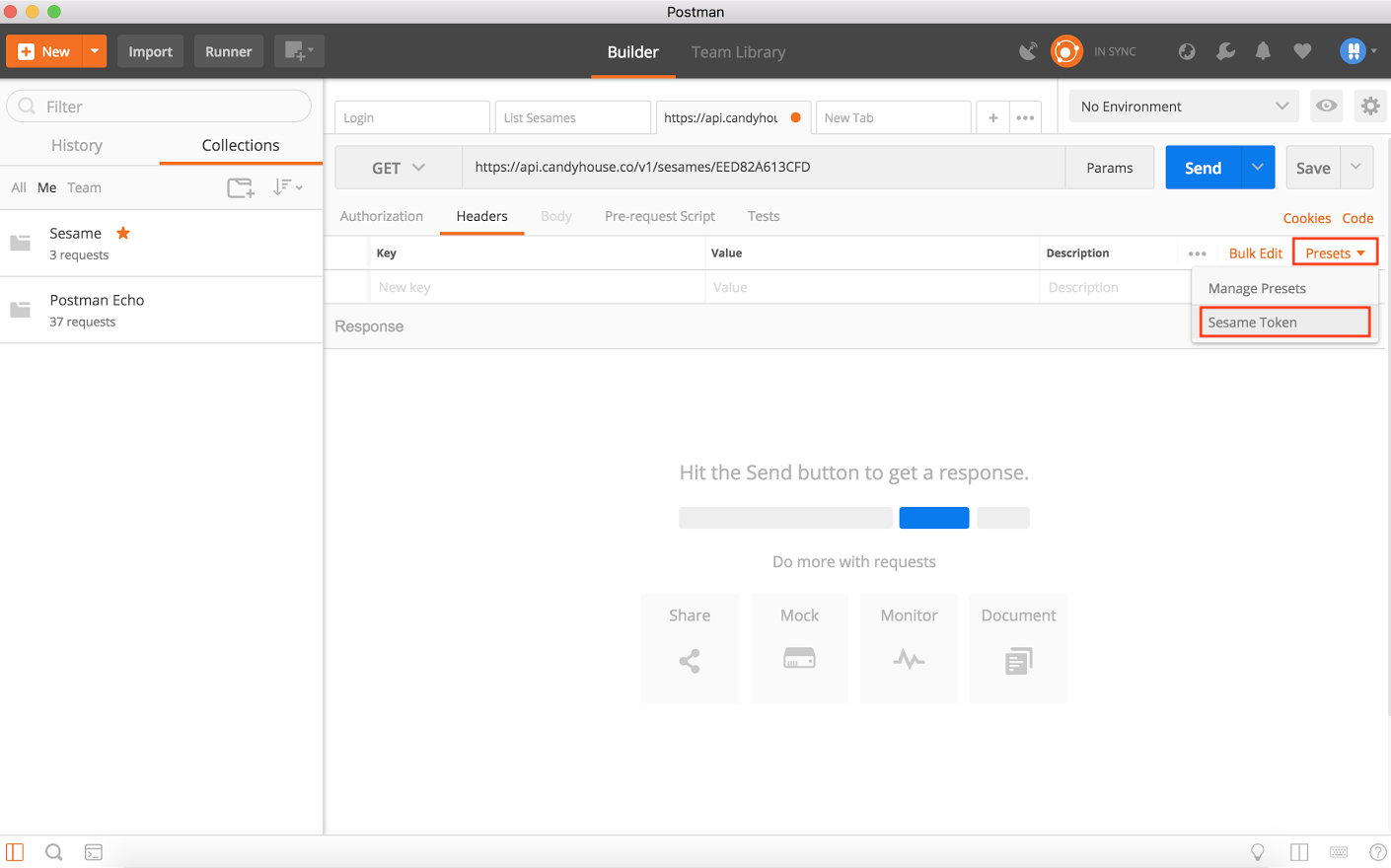Open the browse network globe icon
The image size is (1391, 868).
[x=1187, y=51]
